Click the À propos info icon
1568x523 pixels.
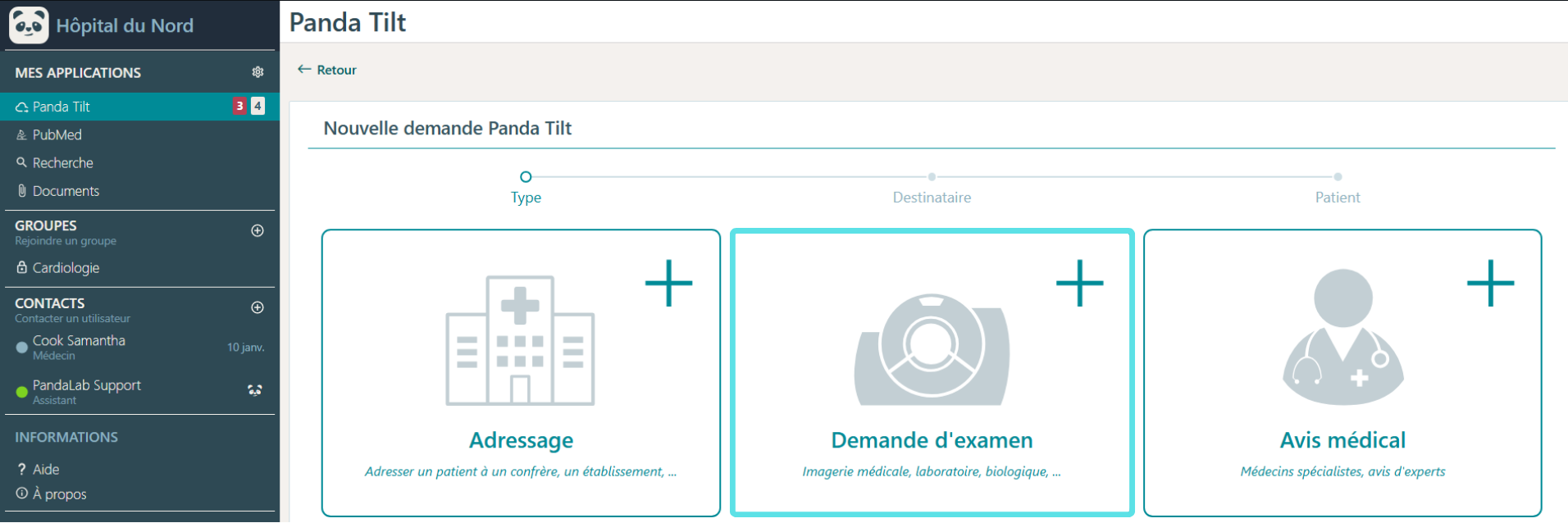21,493
